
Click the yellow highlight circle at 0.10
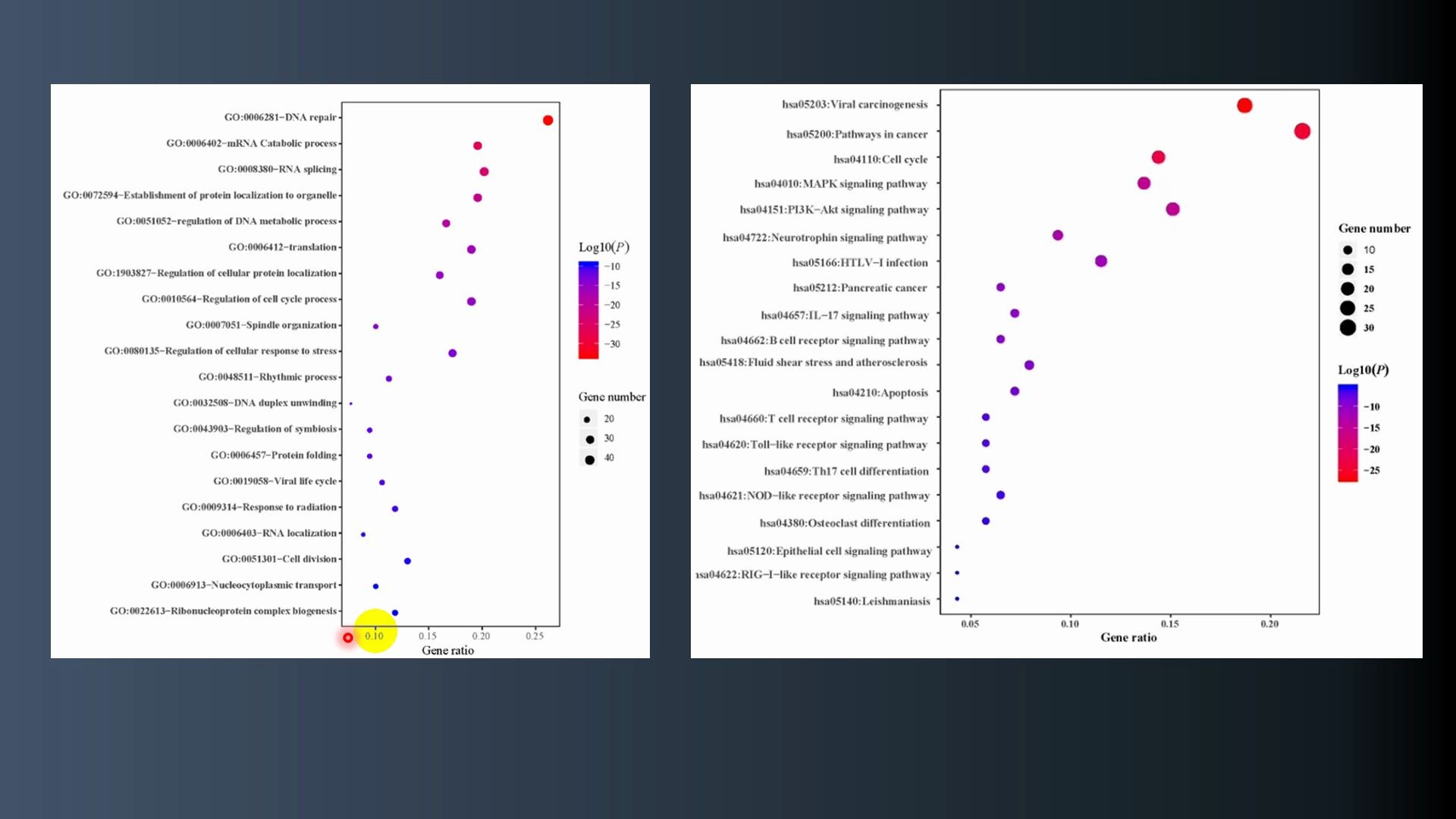tap(375, 631)
